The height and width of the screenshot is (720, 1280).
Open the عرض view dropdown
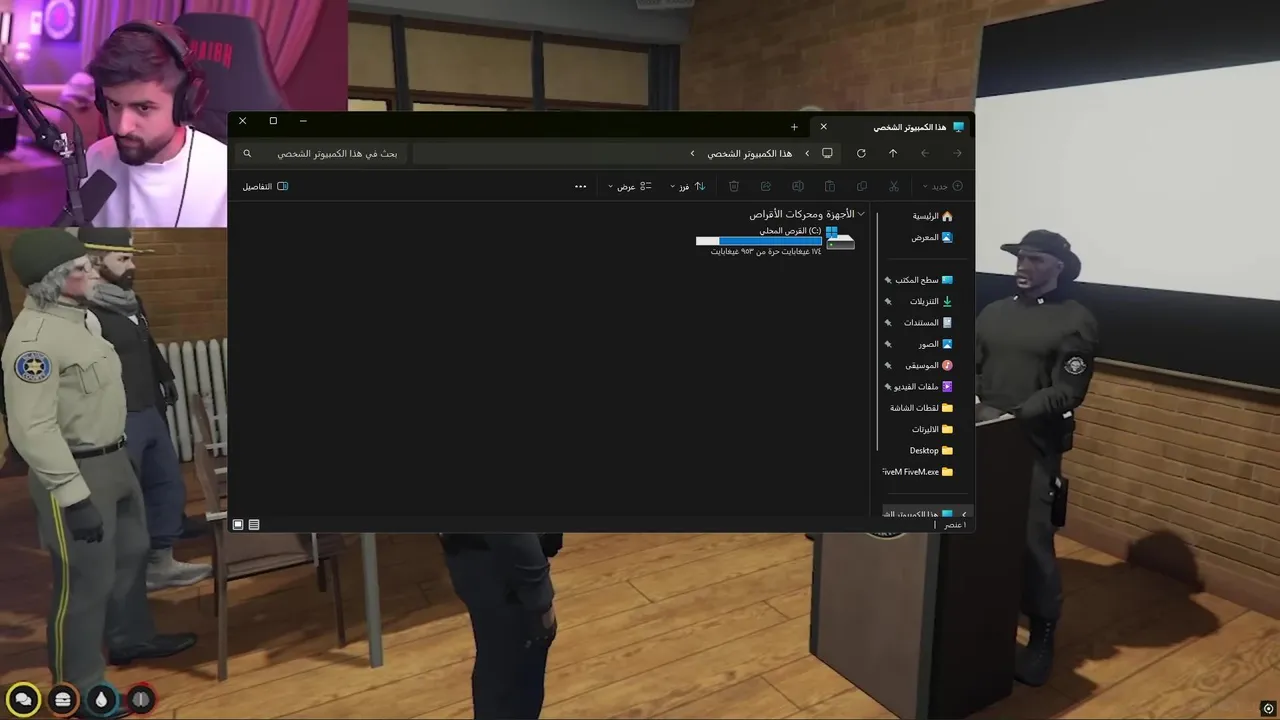(x=631, y=186)
